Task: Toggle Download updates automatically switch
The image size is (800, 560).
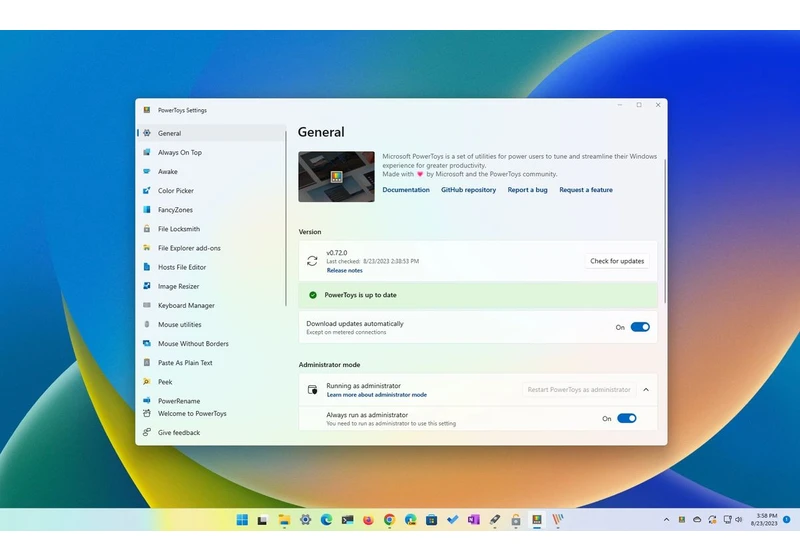Action: [x=640, y=327]
